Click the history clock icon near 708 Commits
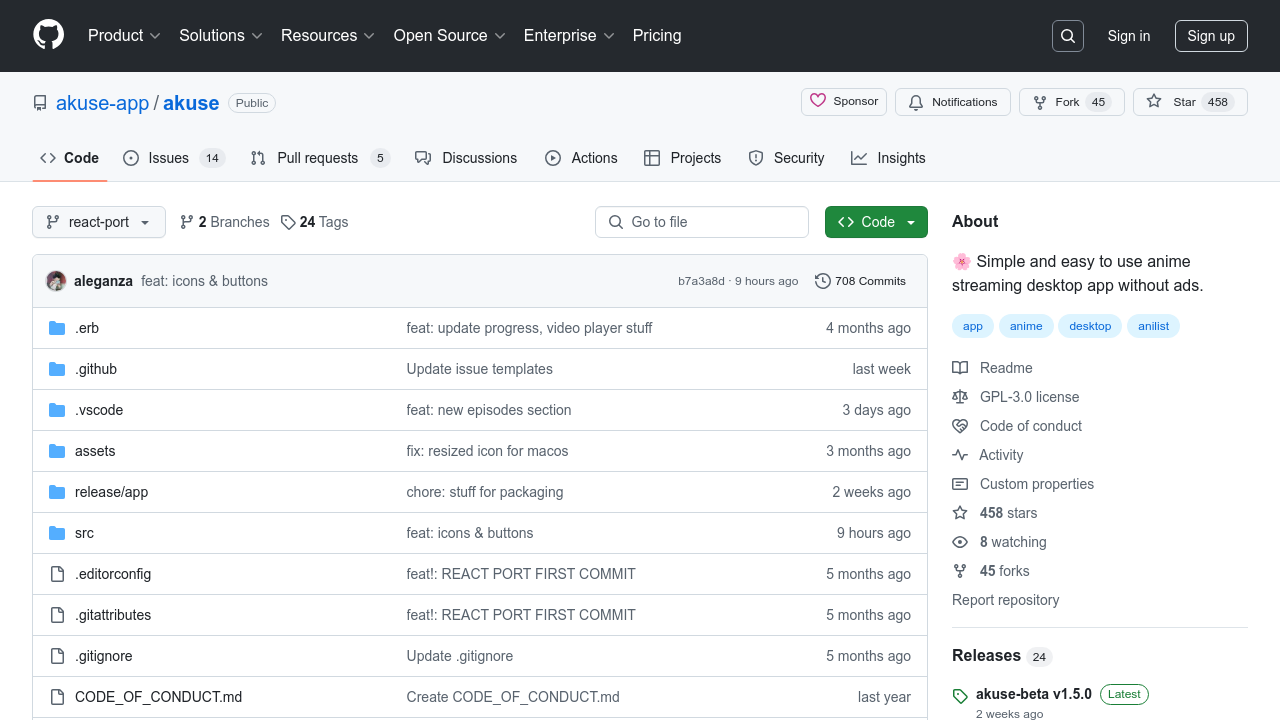Viewport: 1280px width, 720px height. pos(823,281)
